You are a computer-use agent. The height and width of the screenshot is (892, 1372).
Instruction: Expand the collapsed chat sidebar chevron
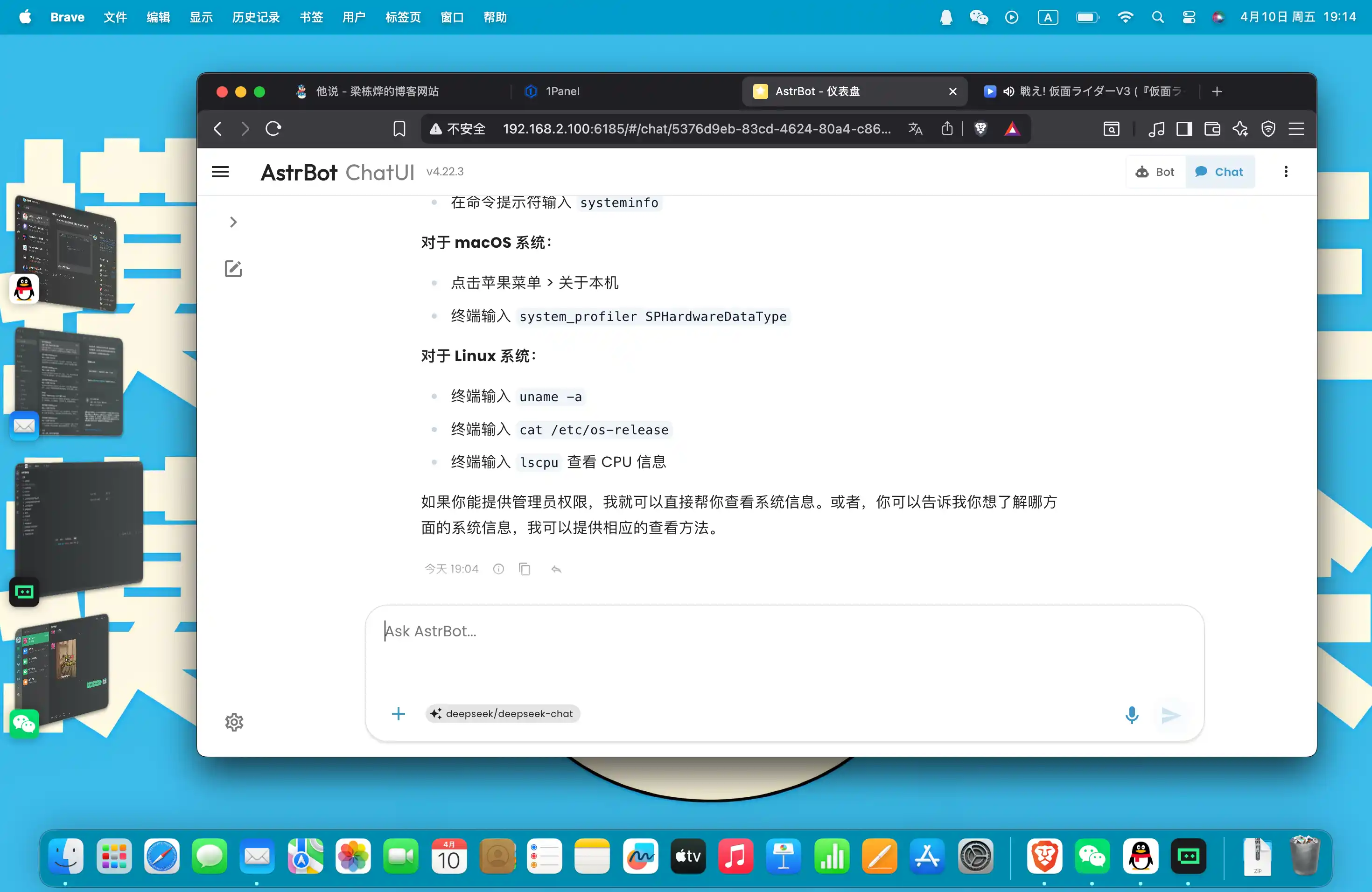(233, 222)
